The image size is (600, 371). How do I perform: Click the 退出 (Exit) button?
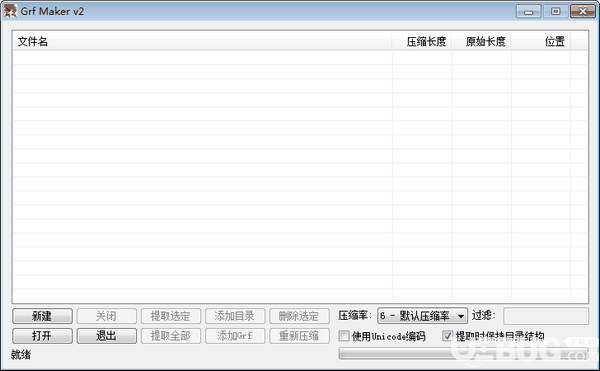point(106,336)
